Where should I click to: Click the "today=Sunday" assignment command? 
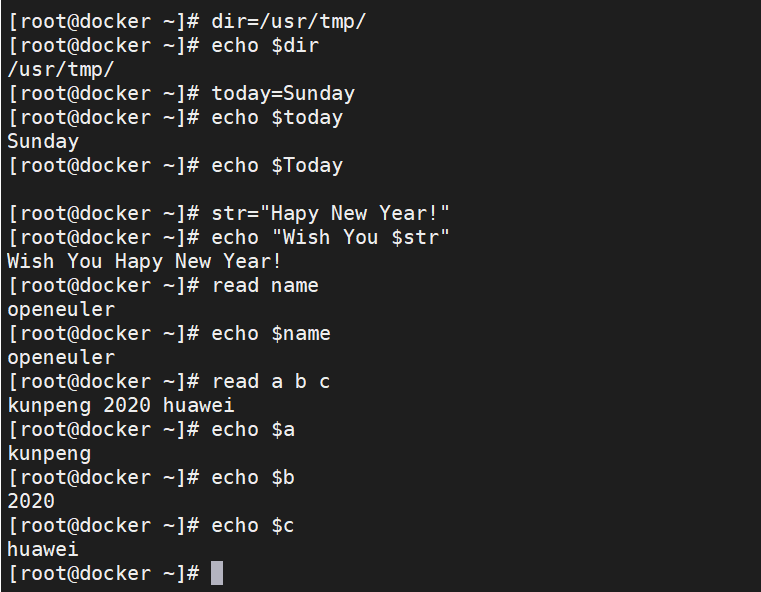click(283, 93)
